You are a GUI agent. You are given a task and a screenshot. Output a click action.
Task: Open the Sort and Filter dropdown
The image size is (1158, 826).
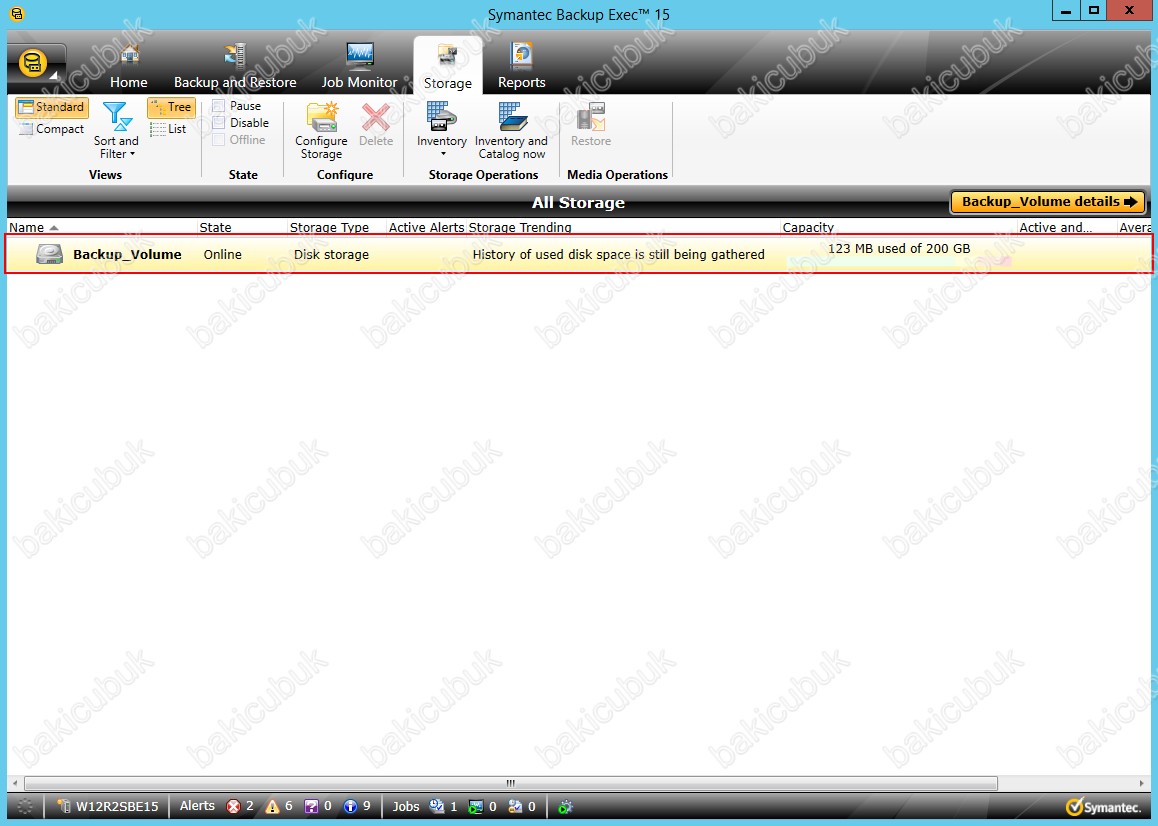tap(116, 130)
